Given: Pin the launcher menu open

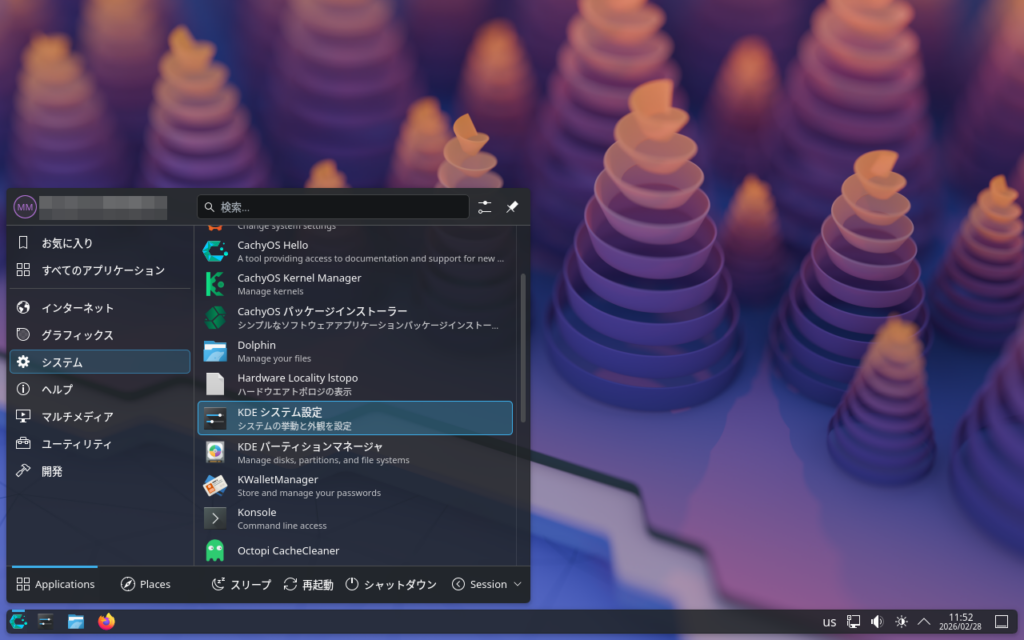Looking at the screenshot, I should [512, 207].
